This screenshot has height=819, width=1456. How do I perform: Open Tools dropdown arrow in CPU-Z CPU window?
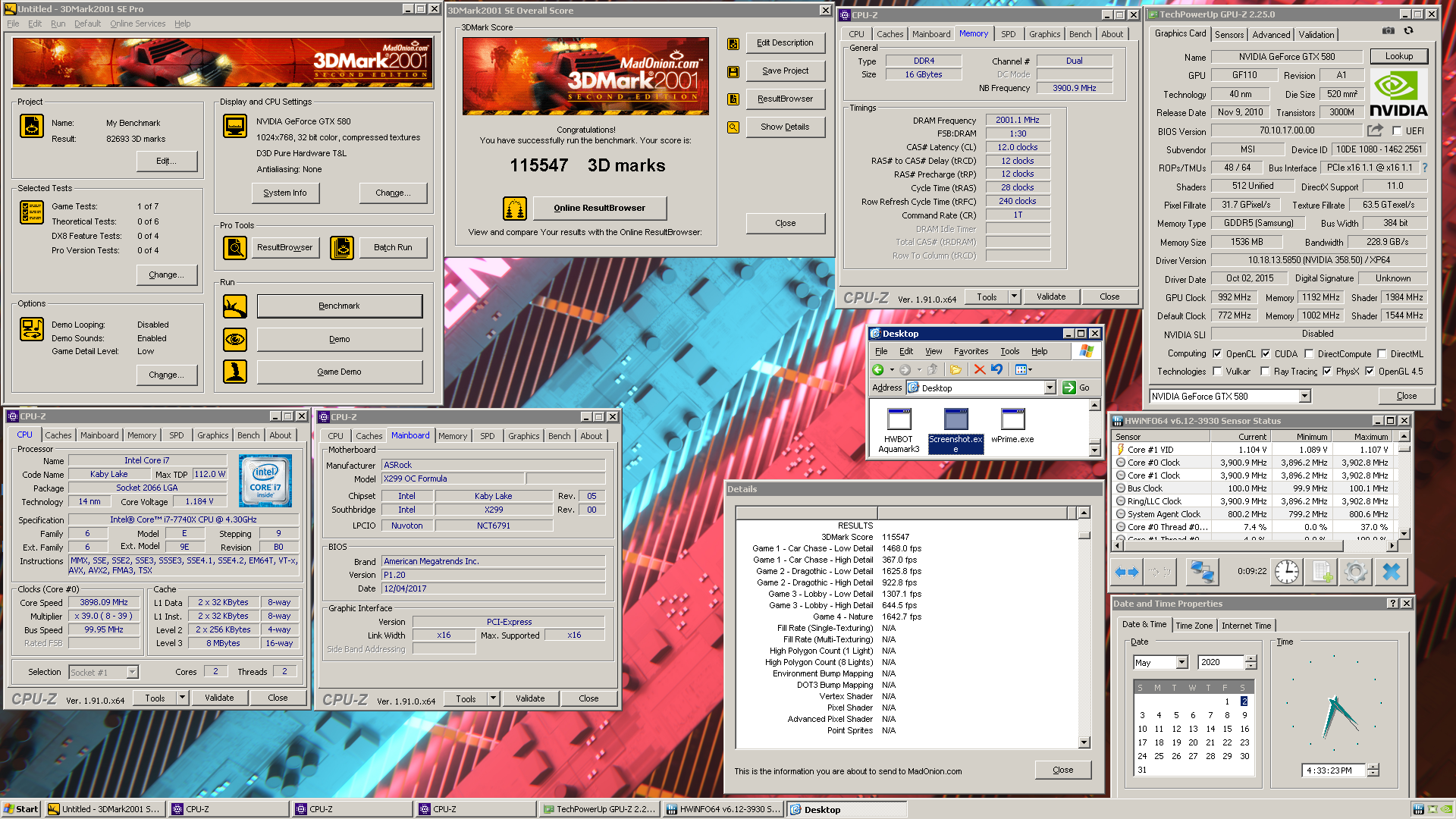(x=182, y=698)
